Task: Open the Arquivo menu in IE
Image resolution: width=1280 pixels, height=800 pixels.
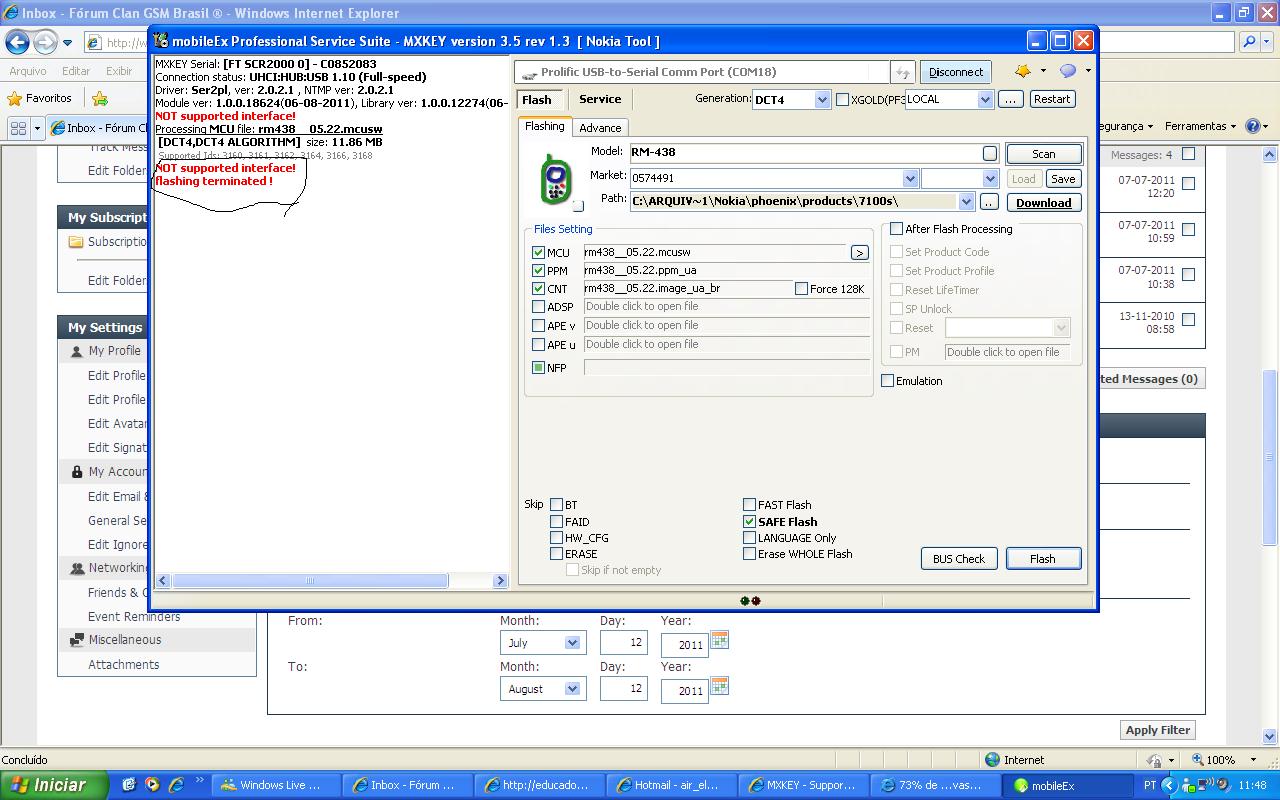Action: (28, 71)
